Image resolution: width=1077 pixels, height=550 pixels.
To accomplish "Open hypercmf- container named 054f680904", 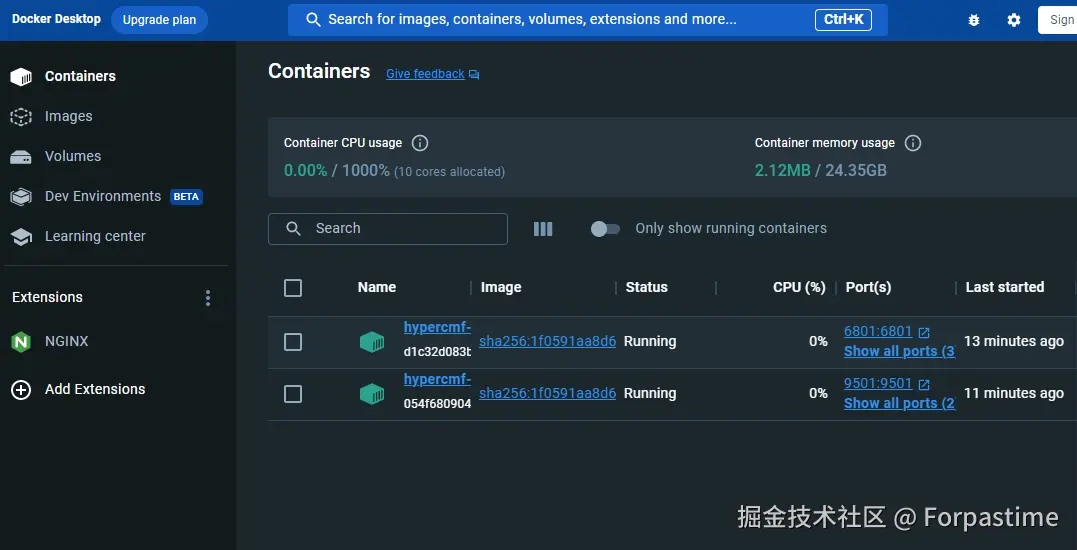I will 437,380.
